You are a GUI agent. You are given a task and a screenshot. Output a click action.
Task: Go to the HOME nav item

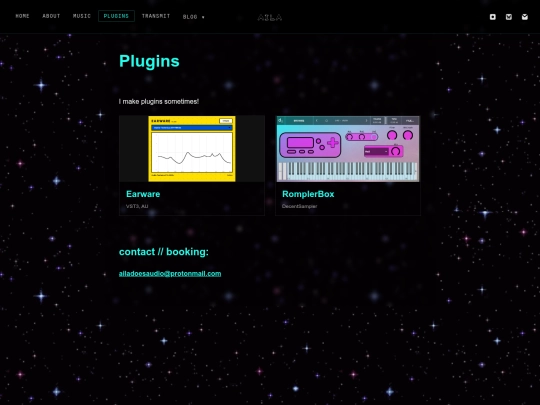tap(22, 16)
